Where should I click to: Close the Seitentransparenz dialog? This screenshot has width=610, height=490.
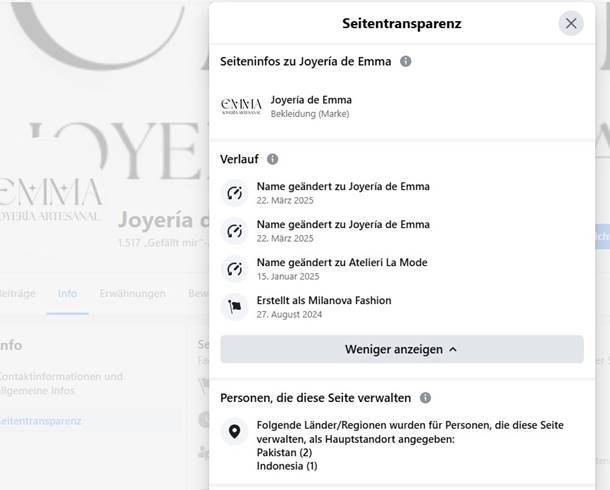(571, 23)
